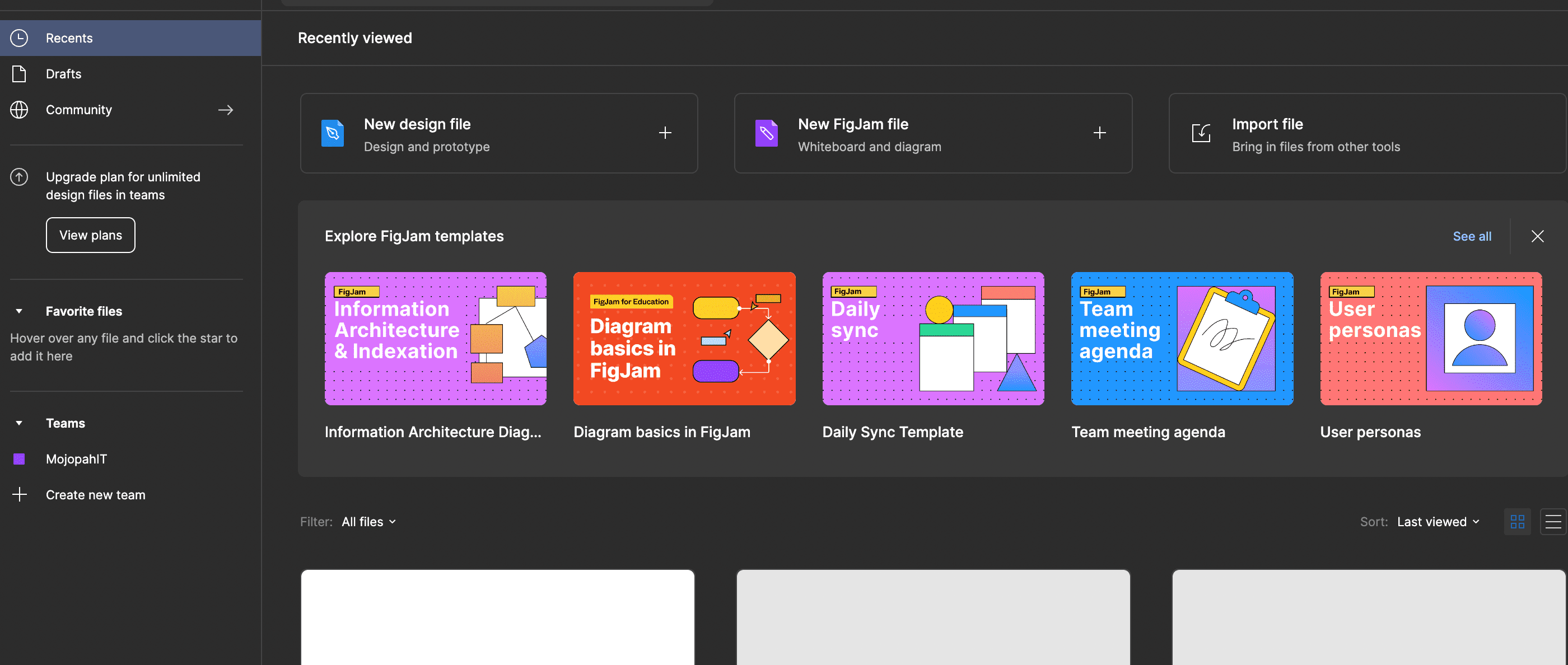Viewport: 1568px width, 665px height.
Task: Select Drafts in the sidebar
Action: coord(130,74)
